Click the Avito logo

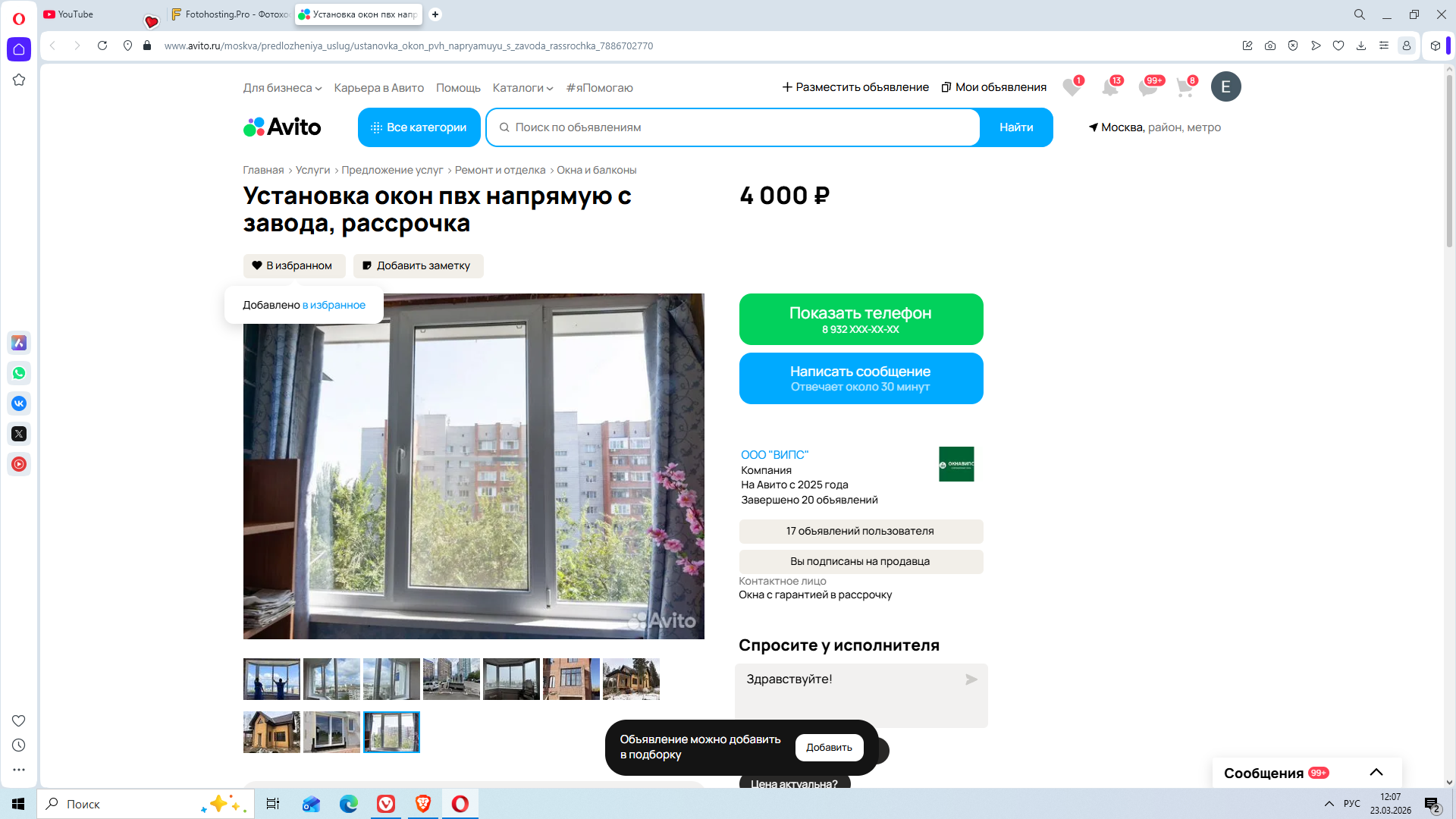click(x=282, y=127)
